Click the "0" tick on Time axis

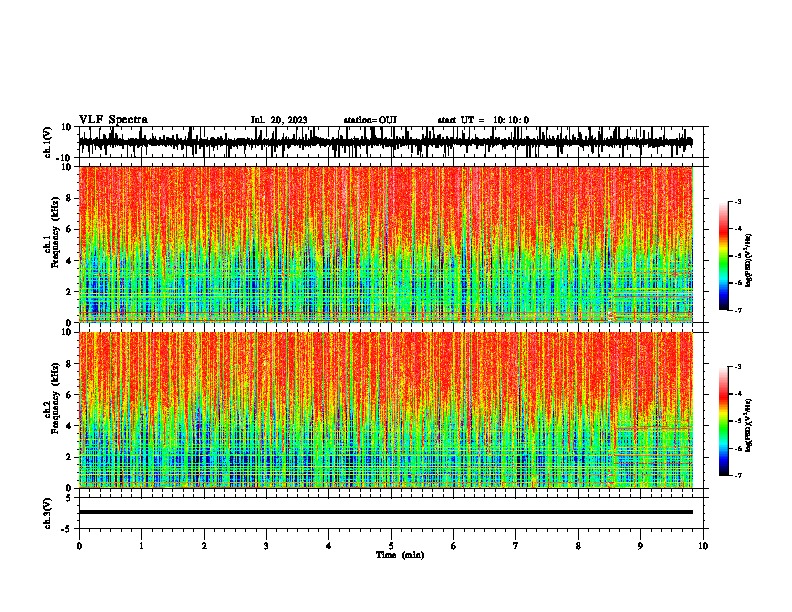tap(79, 546)
